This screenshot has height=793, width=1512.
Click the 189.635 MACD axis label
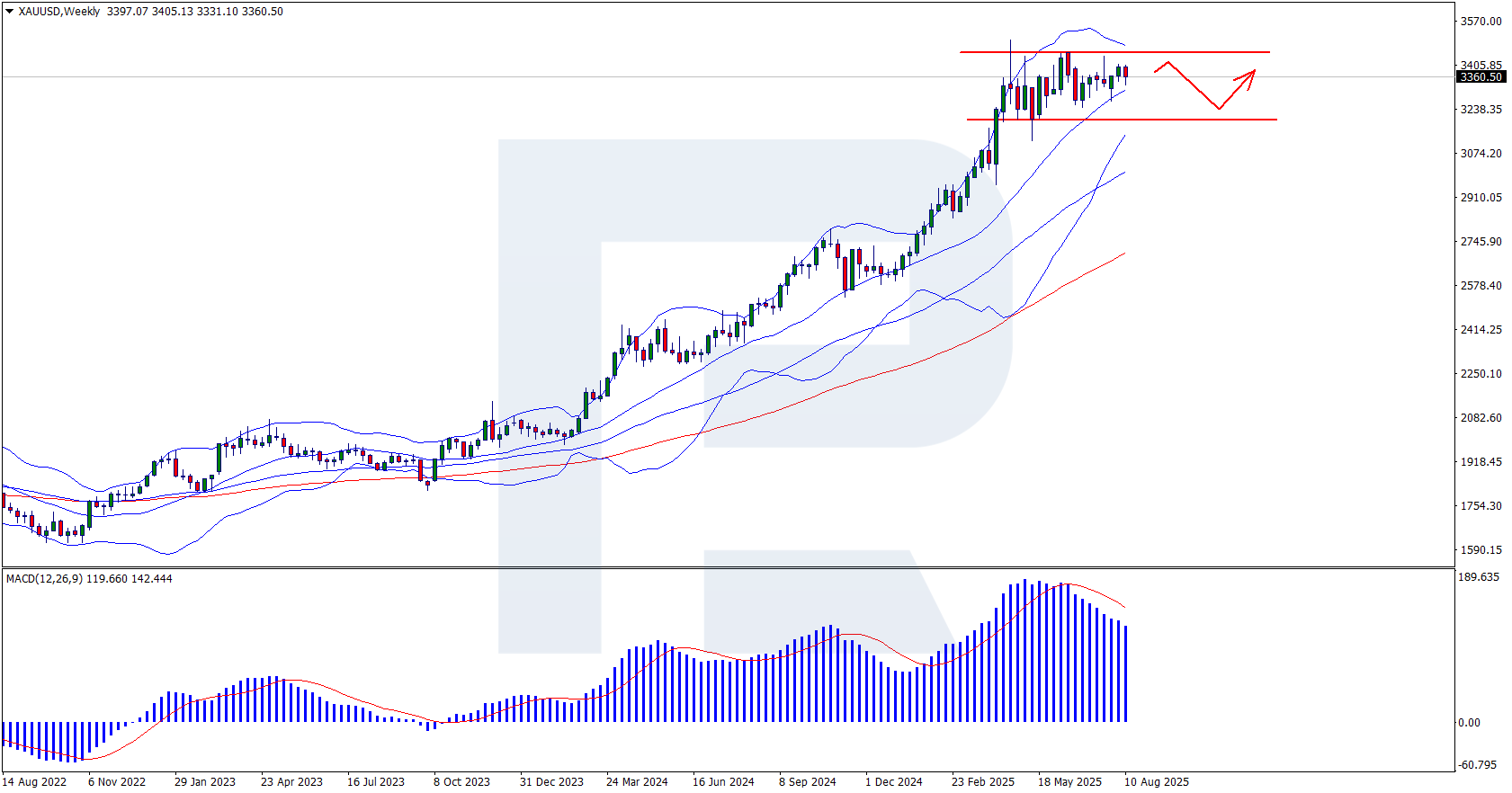(x=1478, y=577)
